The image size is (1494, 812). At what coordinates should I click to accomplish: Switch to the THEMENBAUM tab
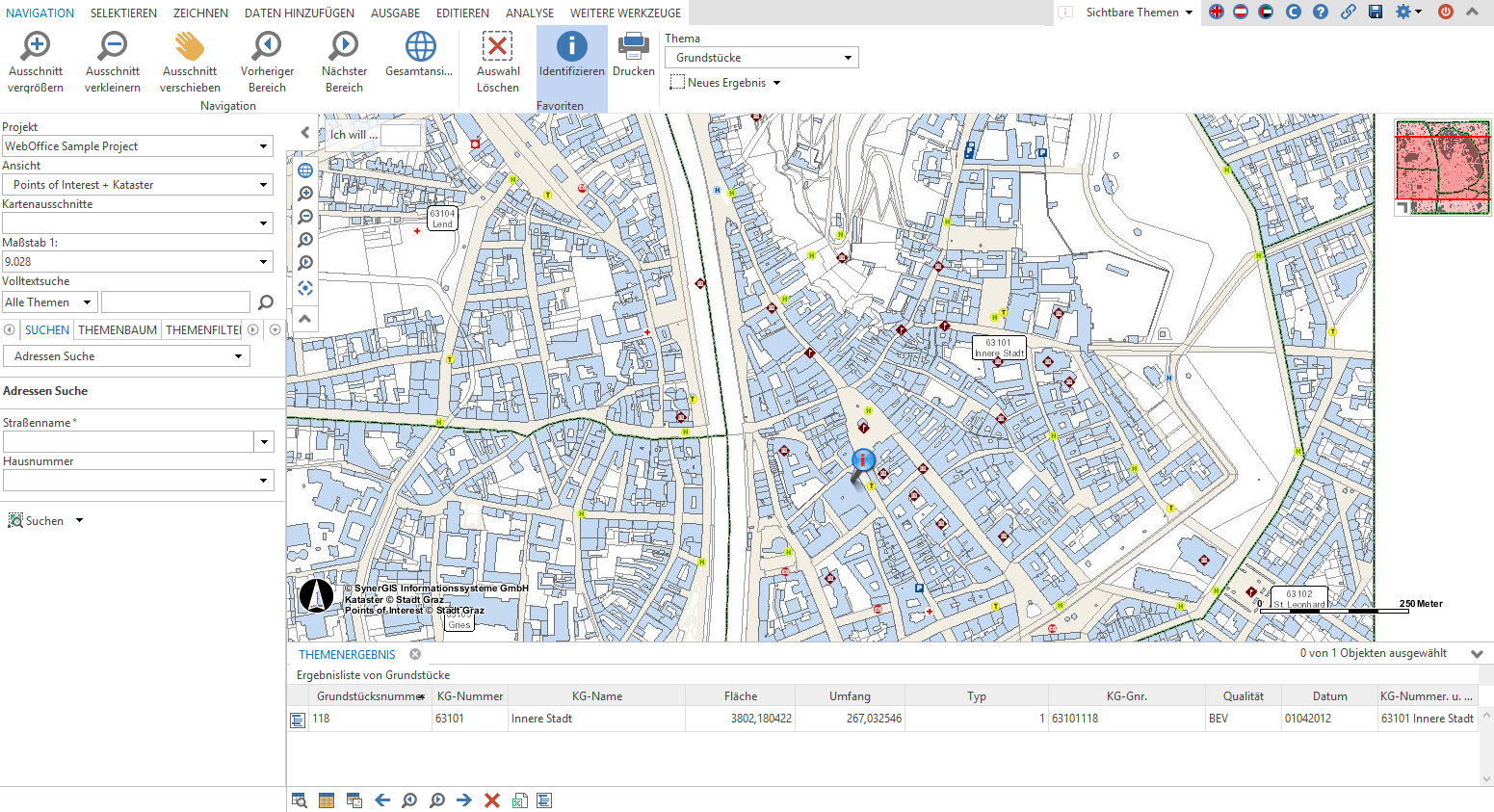[117, 329]
